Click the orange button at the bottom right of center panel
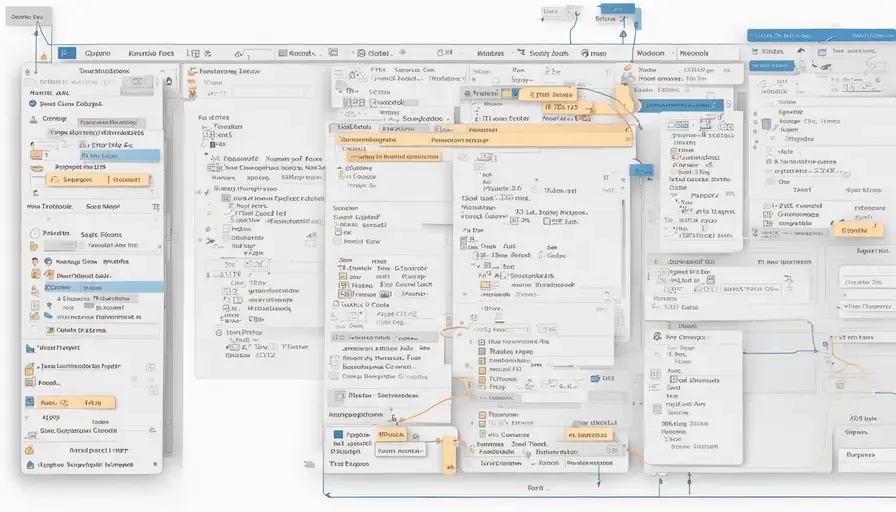This screenshot has height=512, width=896. point(588,435)
